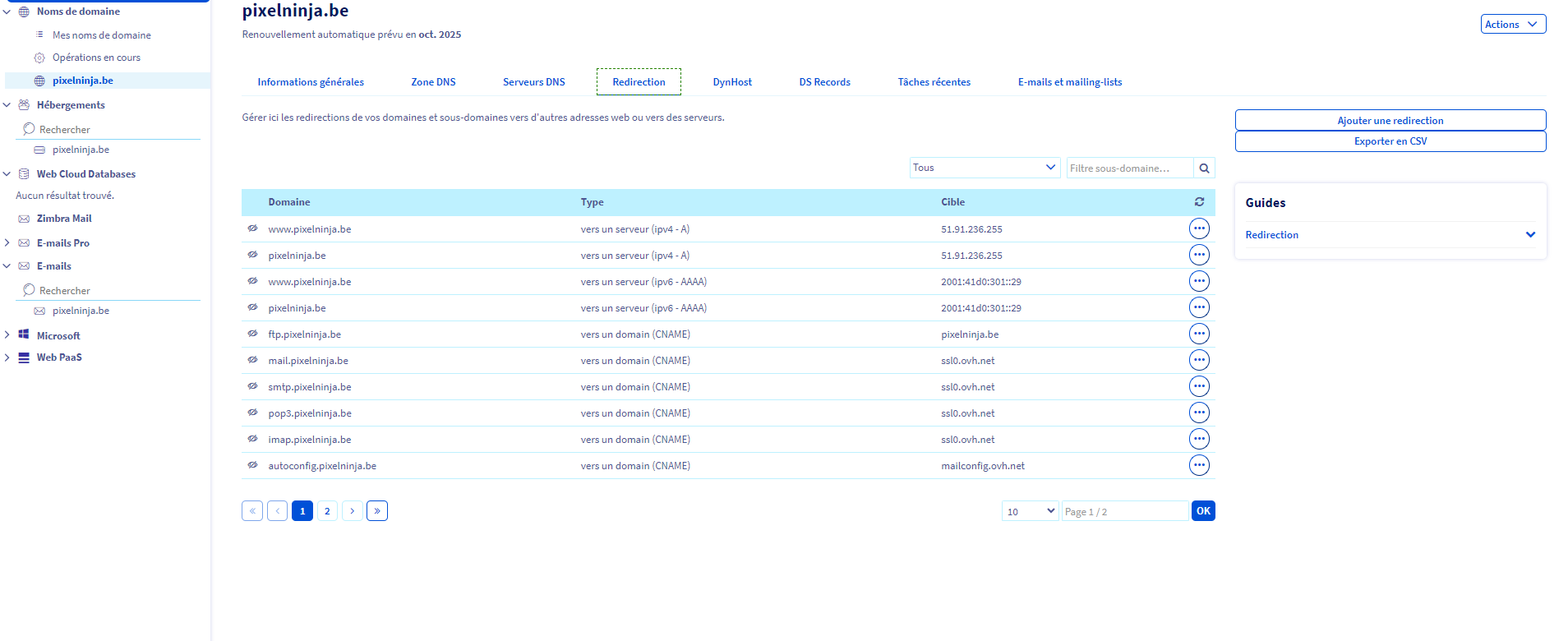Expand the Redirection guide section
The image size is (1568, 641).
[x=1530, y=235]
